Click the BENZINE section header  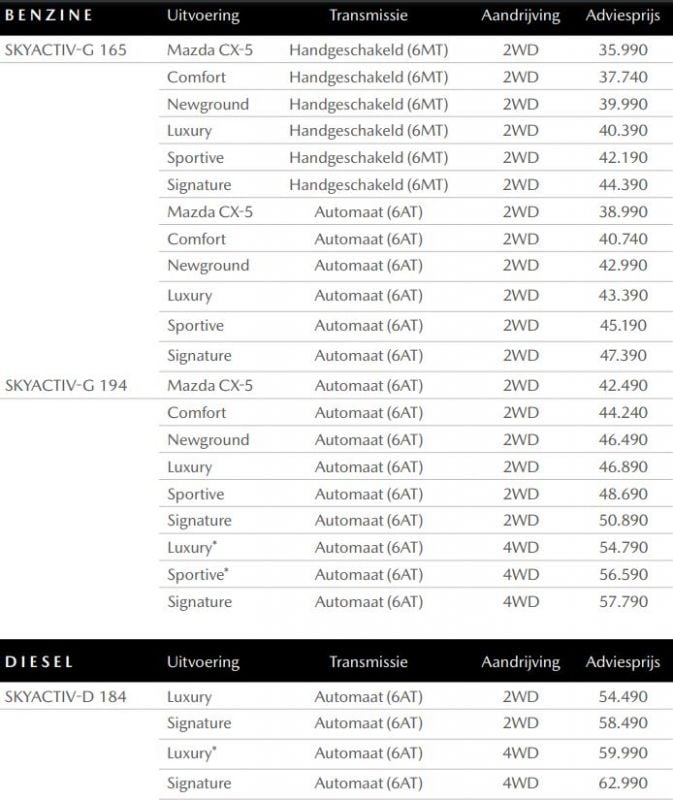coord(49,15)
